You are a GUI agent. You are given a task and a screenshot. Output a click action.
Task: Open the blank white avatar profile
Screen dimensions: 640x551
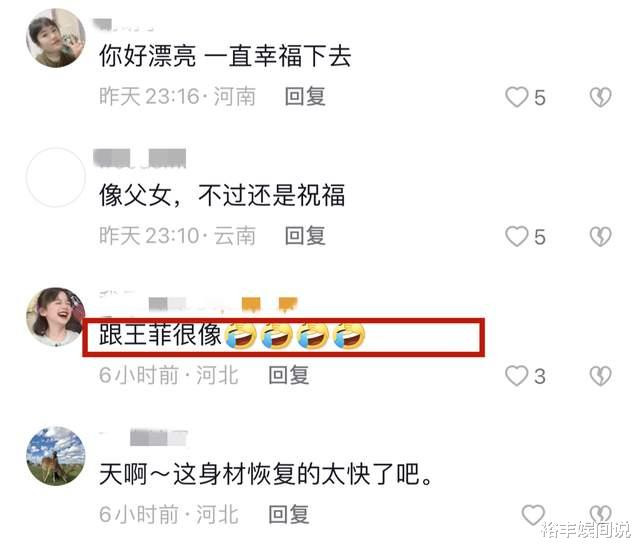tap(56, 177)
